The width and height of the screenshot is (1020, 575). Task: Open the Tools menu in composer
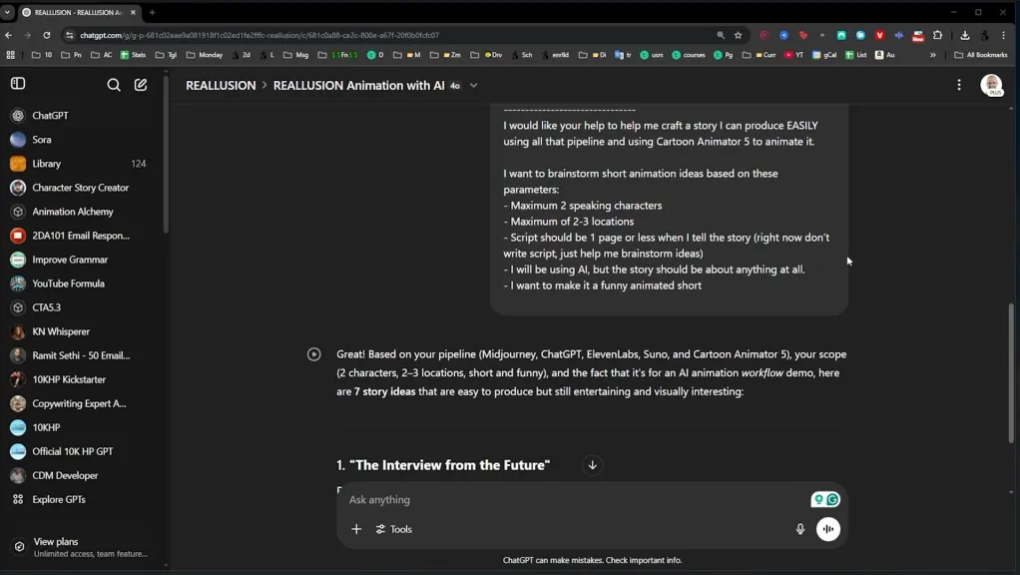point(394,529)
